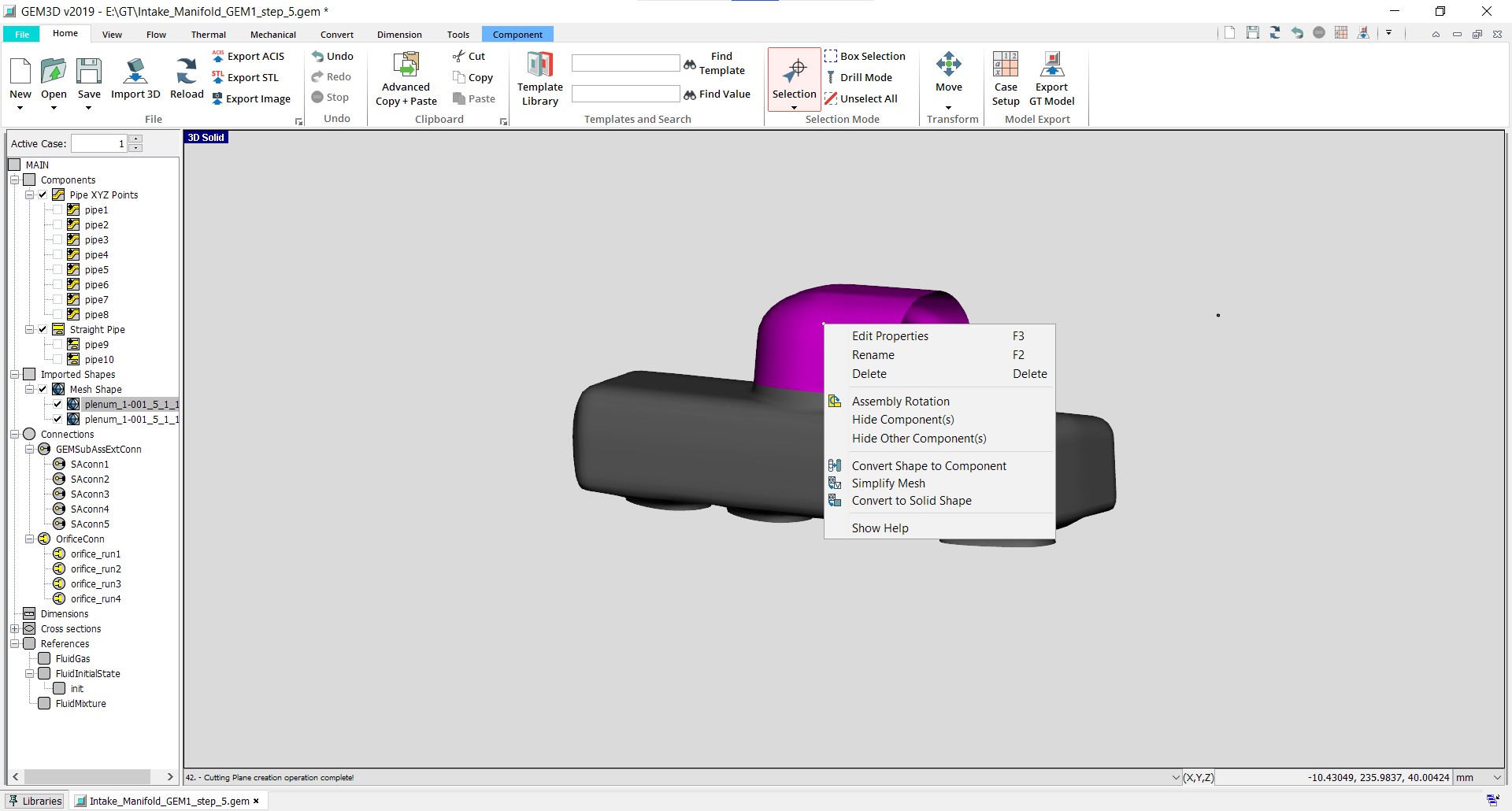Expand the Cross sections node
1512x811 pixels.
[14, 628]
